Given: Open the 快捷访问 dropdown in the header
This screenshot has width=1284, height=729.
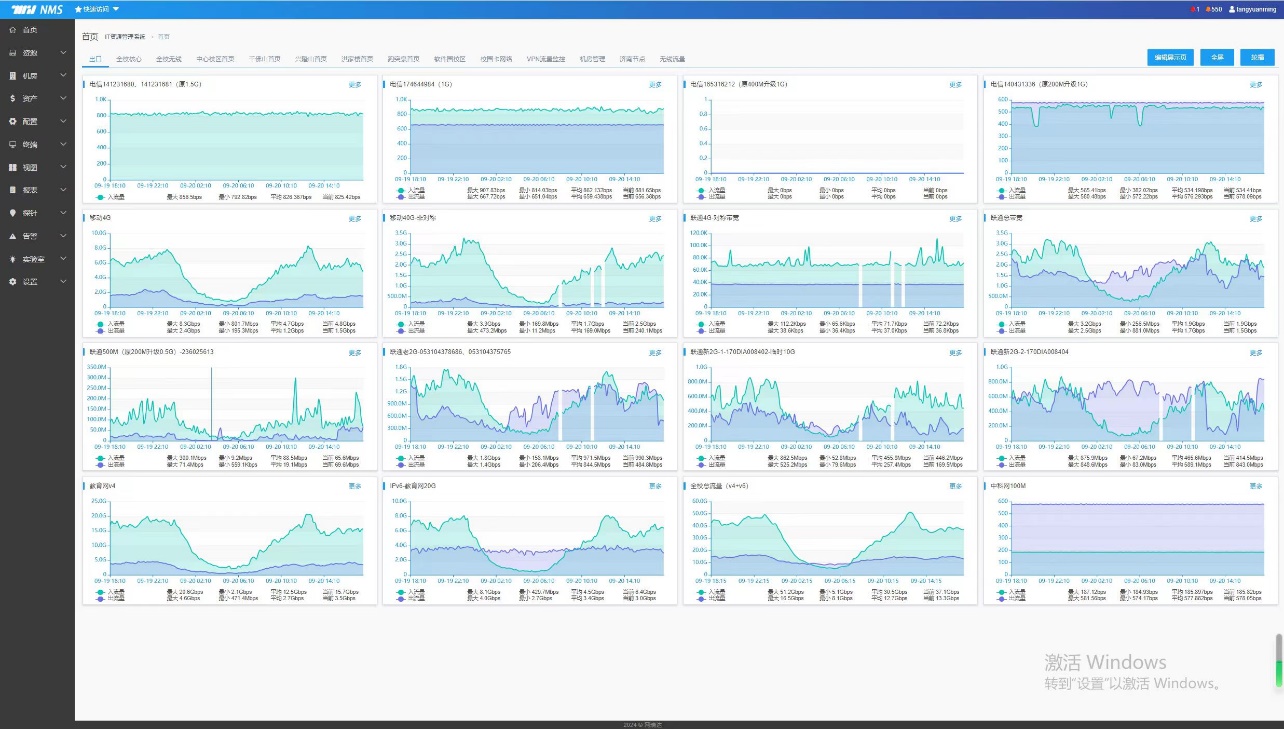Looking at the screenshot, I should coord(97,9).
